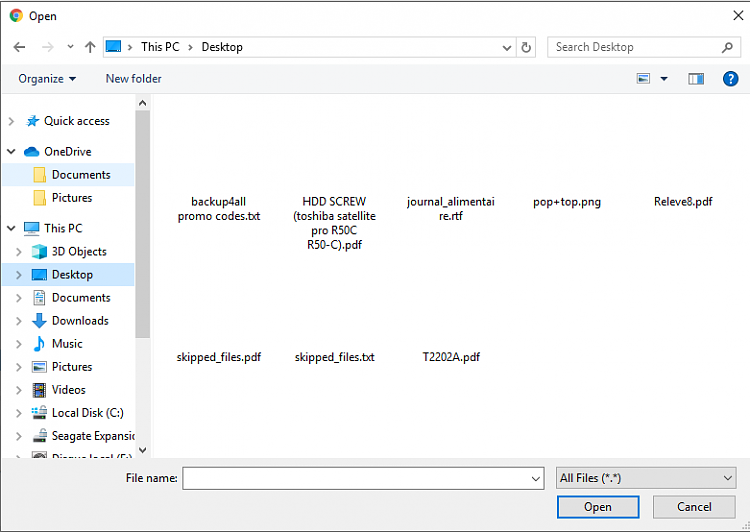The height and width of the screenshot is (532, 750).
Task: Click the Desktop breadcrumb segment
Action: tap(222, 47)
